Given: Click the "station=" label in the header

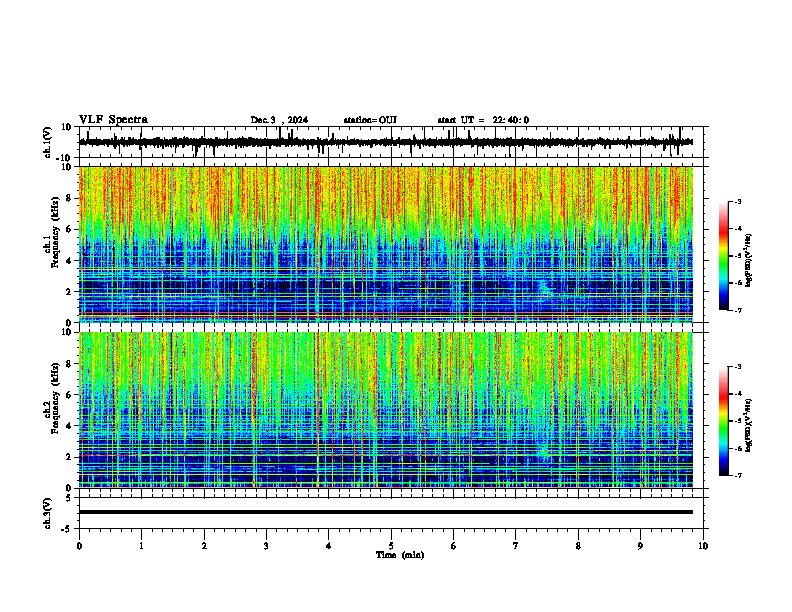Looking at the screenshot, I should [x=361, y=120].
